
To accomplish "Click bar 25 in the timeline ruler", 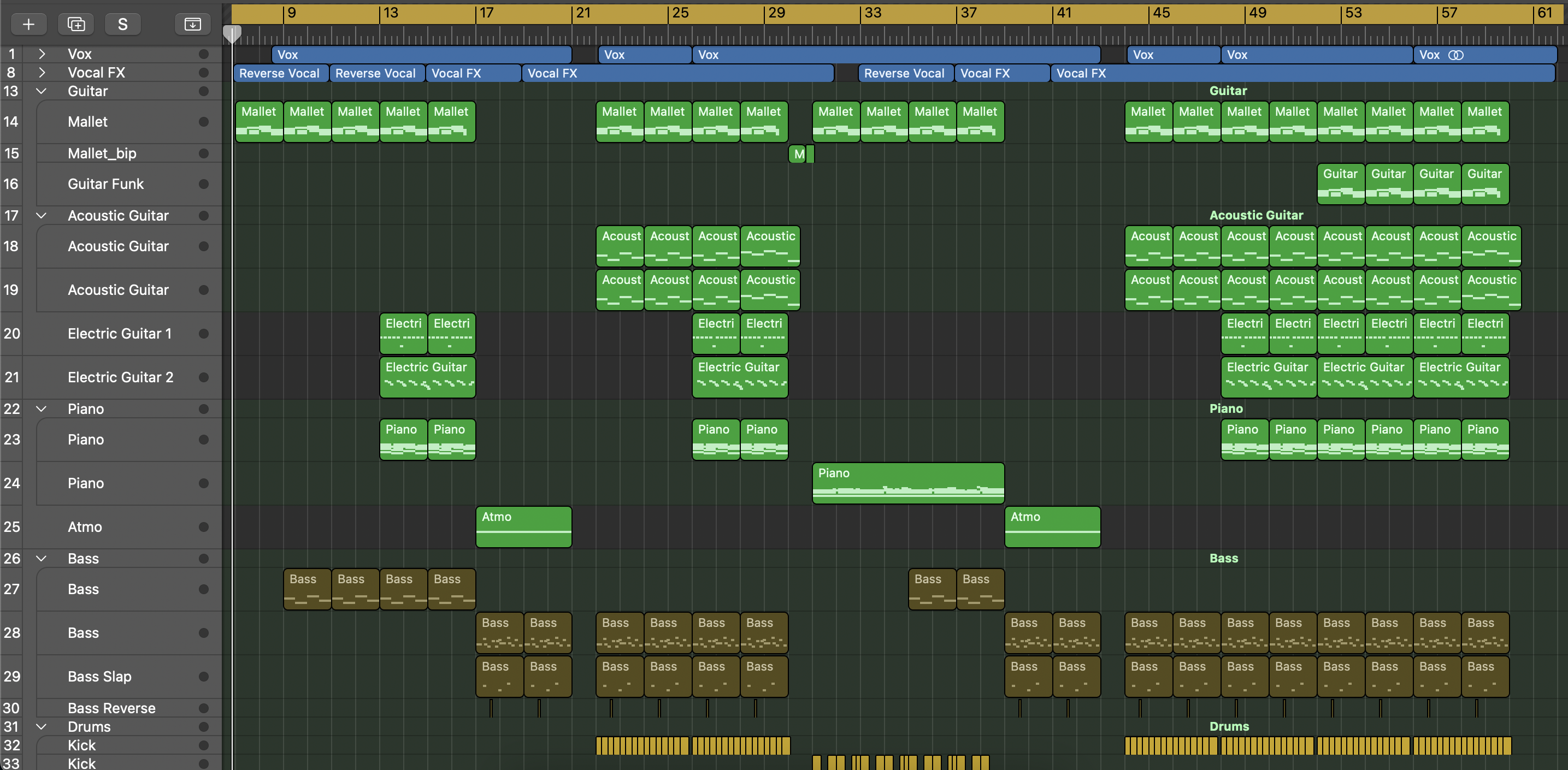I will (680, 12).
